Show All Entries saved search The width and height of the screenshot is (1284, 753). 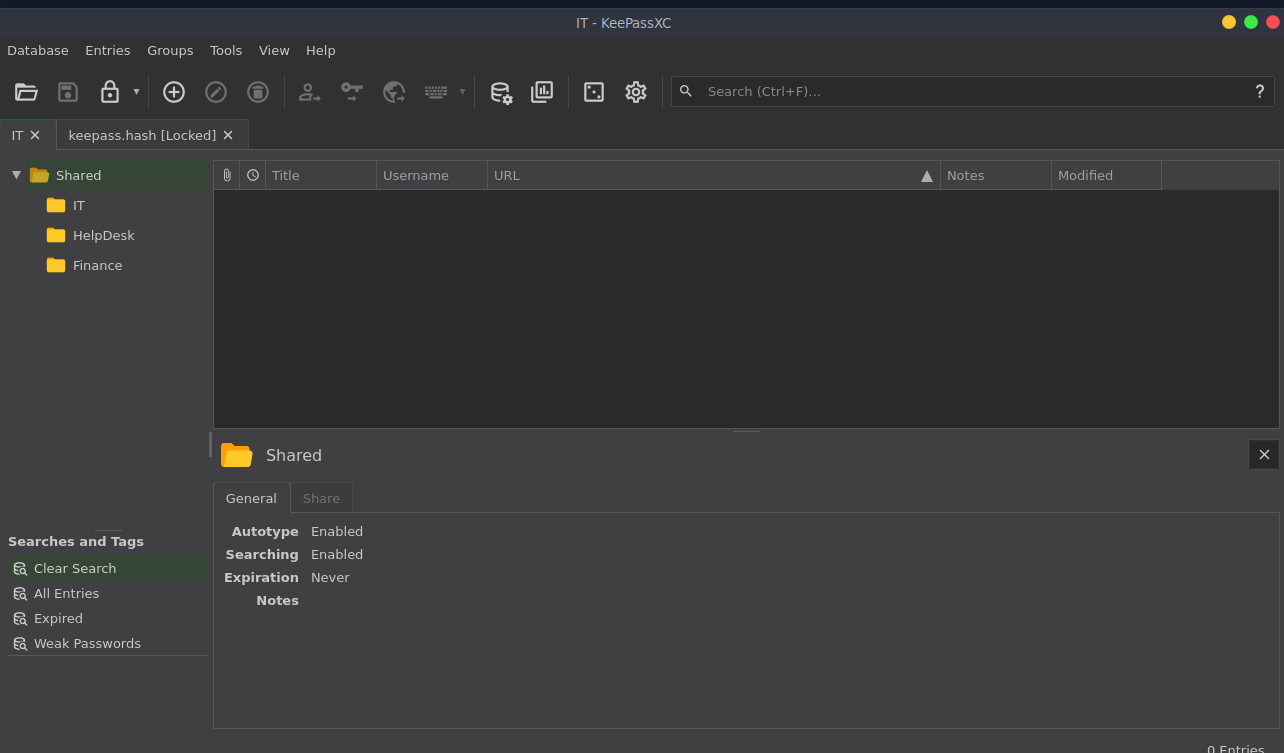point(108,593)
